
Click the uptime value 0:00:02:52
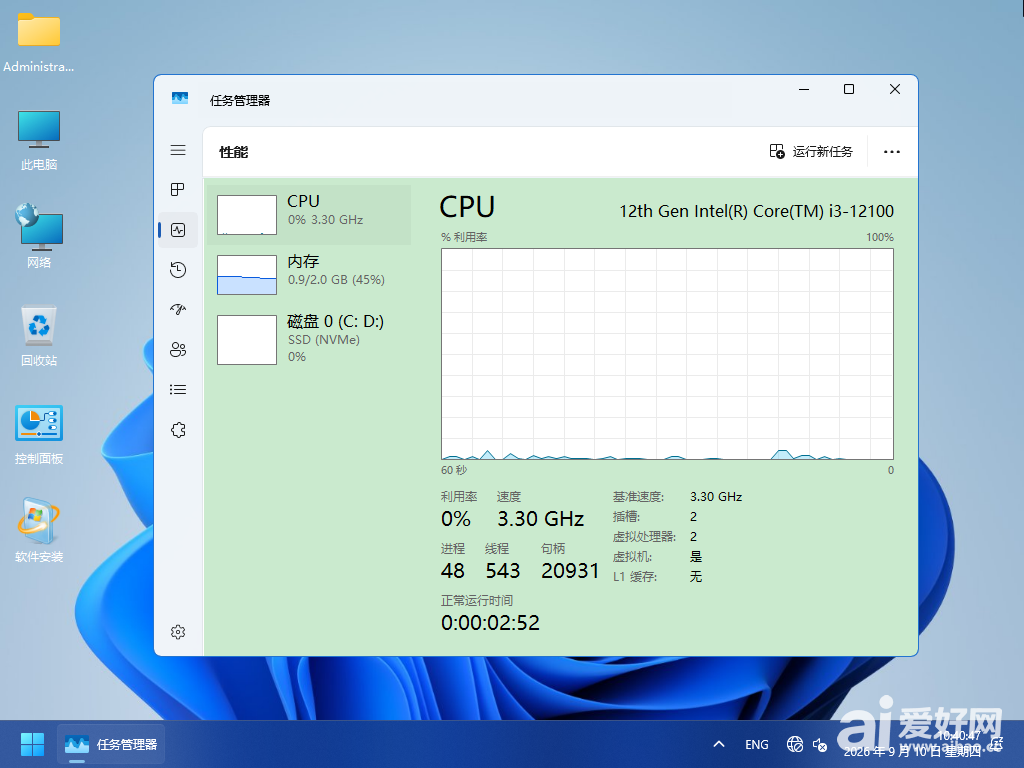490,623
